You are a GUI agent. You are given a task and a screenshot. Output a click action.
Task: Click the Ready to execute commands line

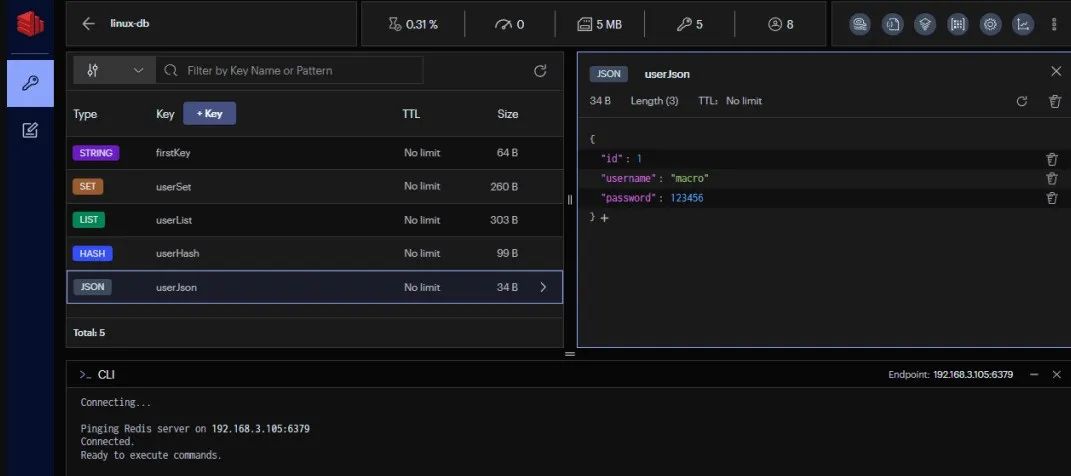[x=151, y=455]
